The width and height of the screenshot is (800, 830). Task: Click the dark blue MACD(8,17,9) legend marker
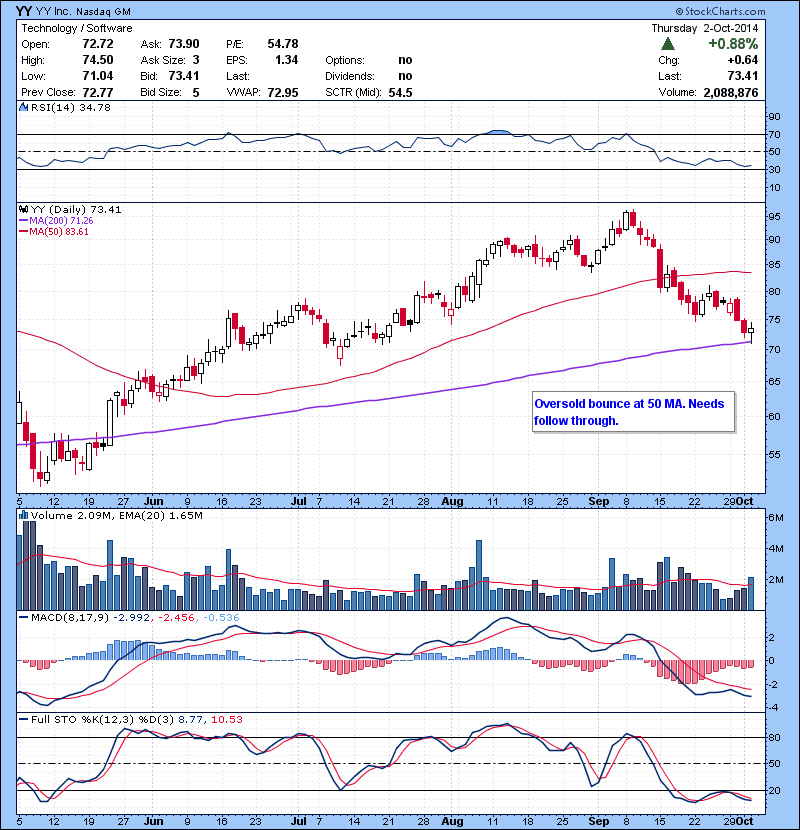pos(23,617)
